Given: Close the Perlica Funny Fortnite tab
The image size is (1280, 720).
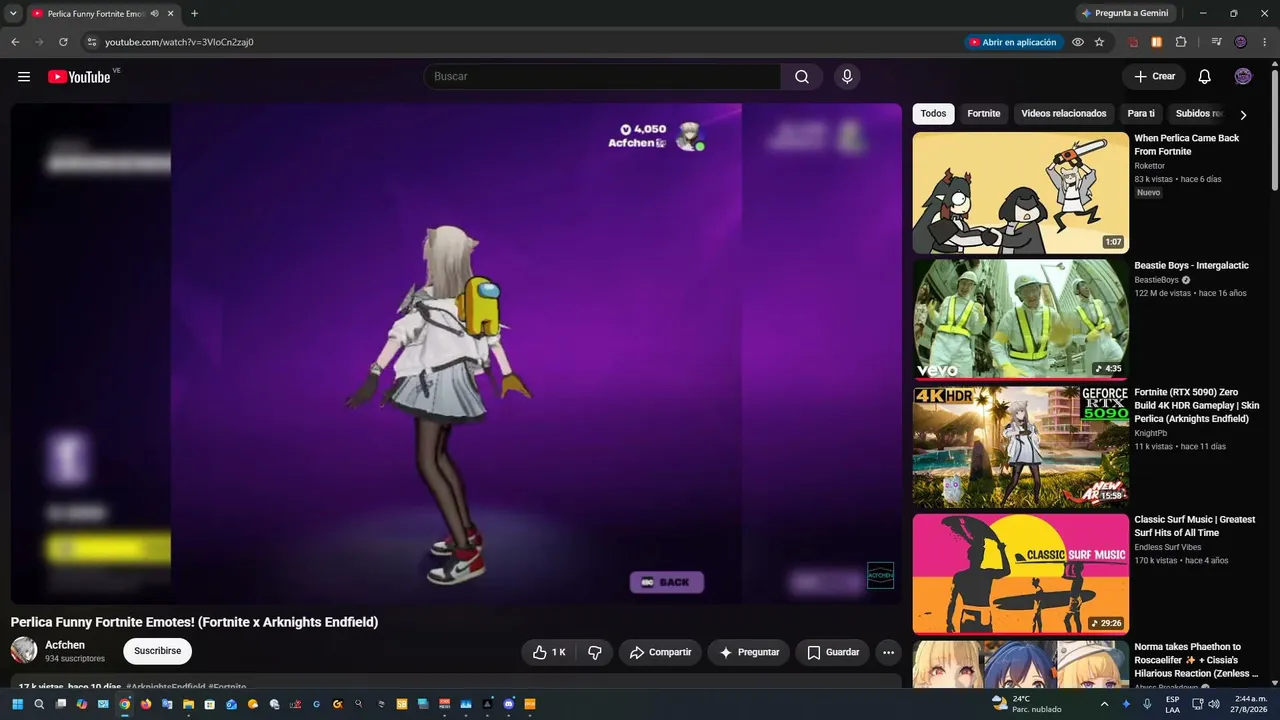Looking at the screenshot, I should click(x=171, y=13).
